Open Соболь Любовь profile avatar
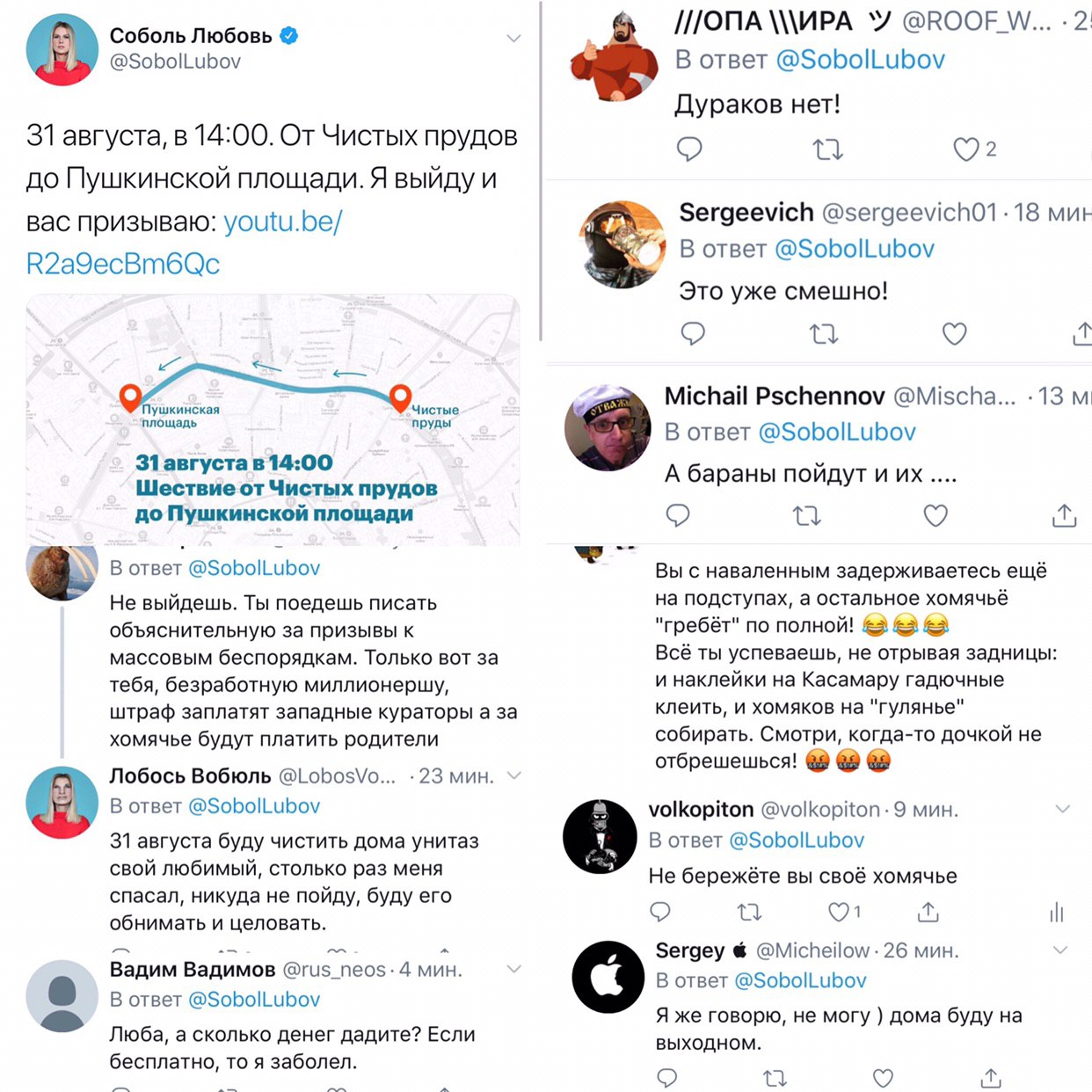1092x1092 pixels. [62, 50]
